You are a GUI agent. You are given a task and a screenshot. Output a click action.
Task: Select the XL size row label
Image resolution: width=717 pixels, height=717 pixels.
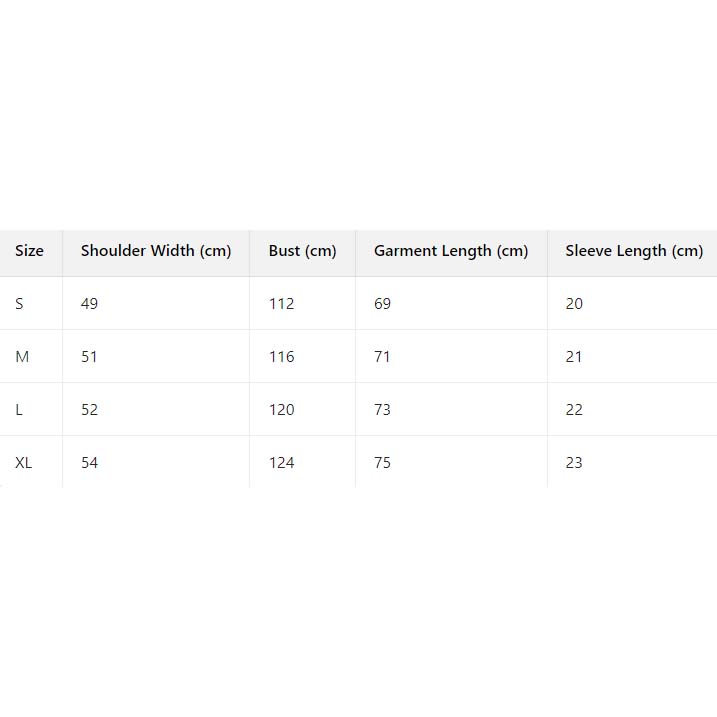click(24, 463)
